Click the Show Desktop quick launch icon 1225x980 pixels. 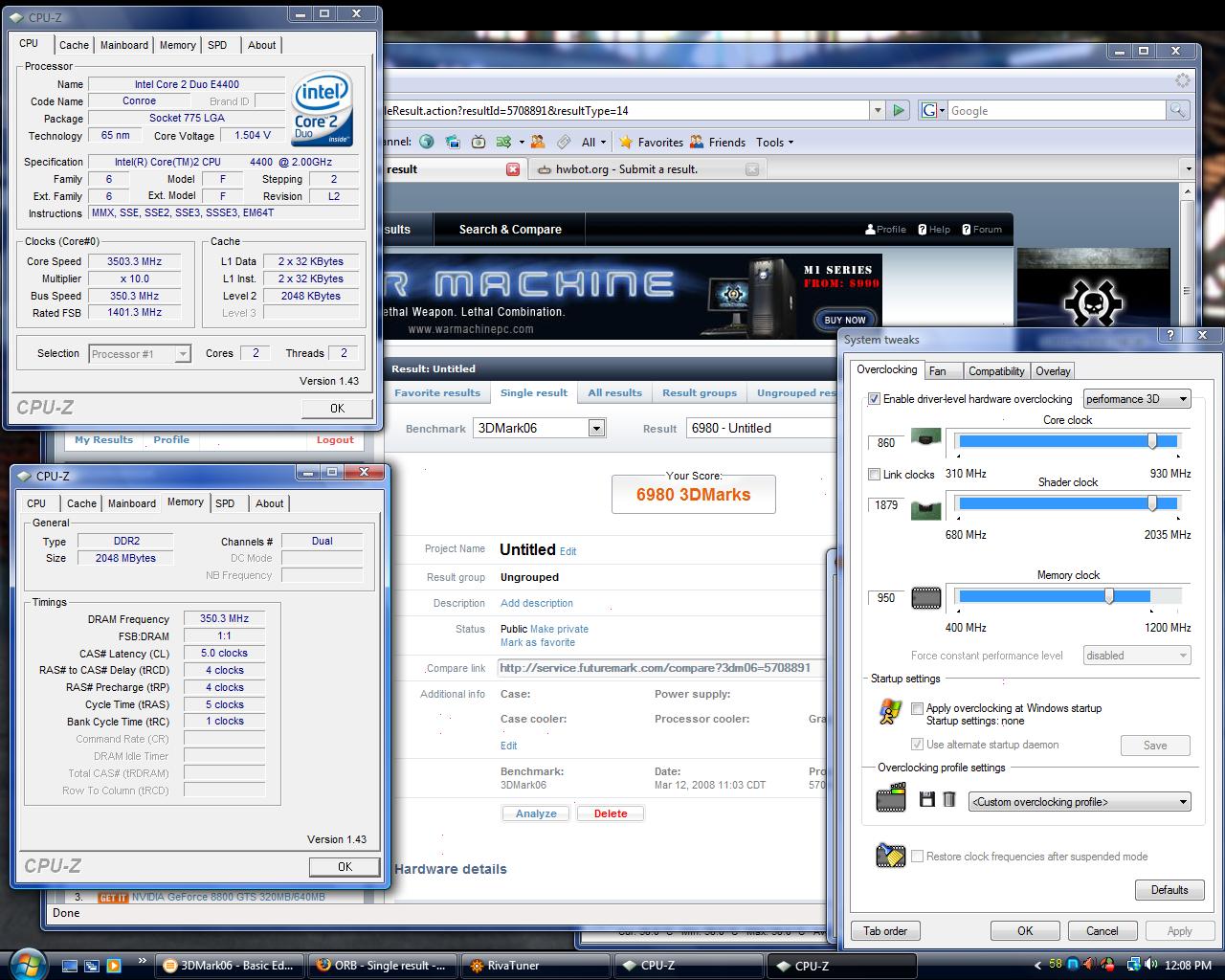point(70,965)
